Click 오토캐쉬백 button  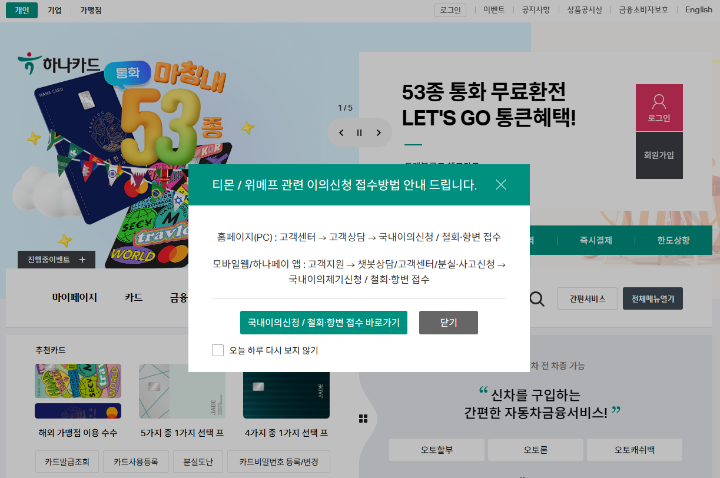point(635,450)
